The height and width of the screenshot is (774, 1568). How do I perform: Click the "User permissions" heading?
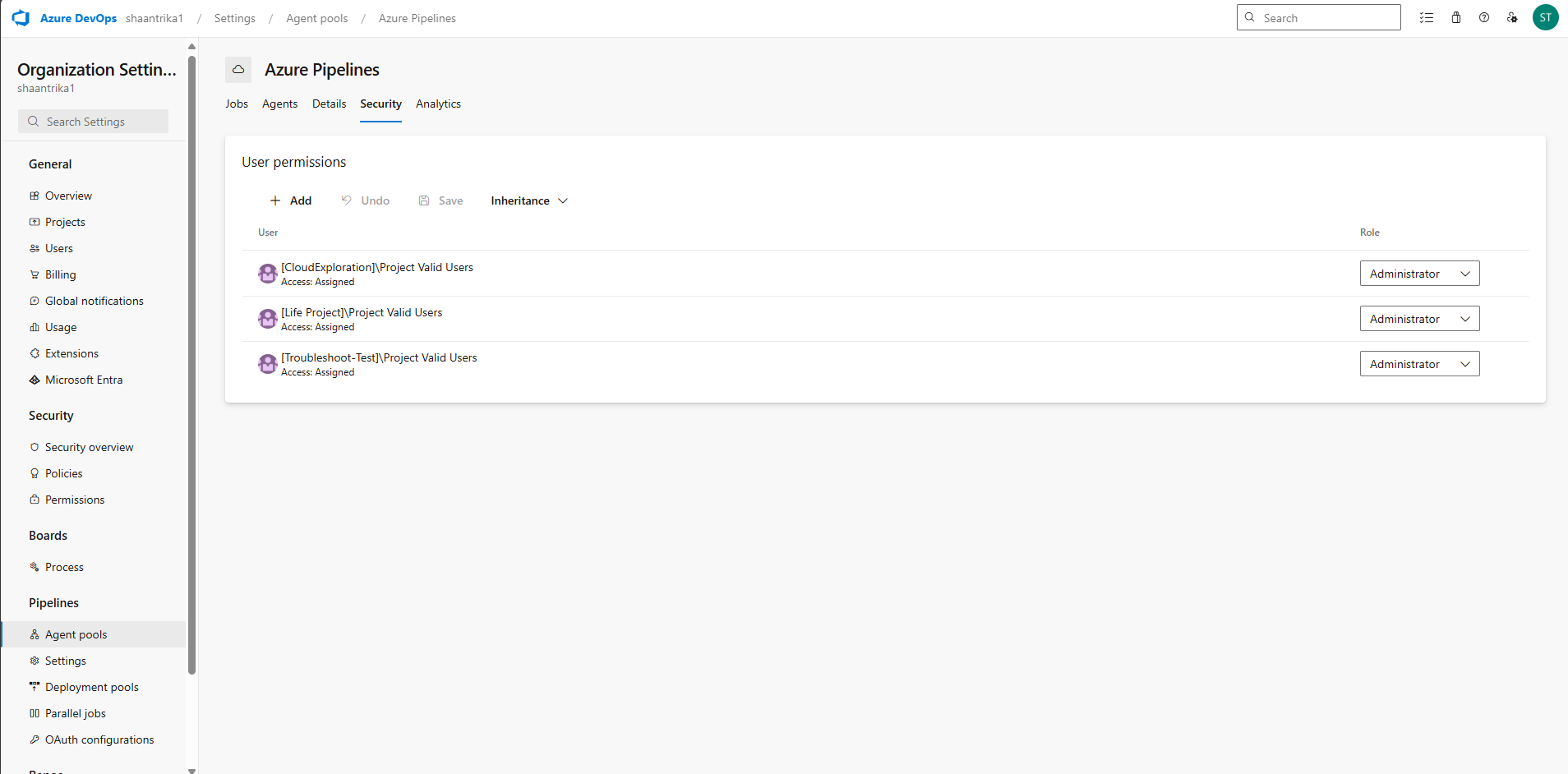coord(294,162)
